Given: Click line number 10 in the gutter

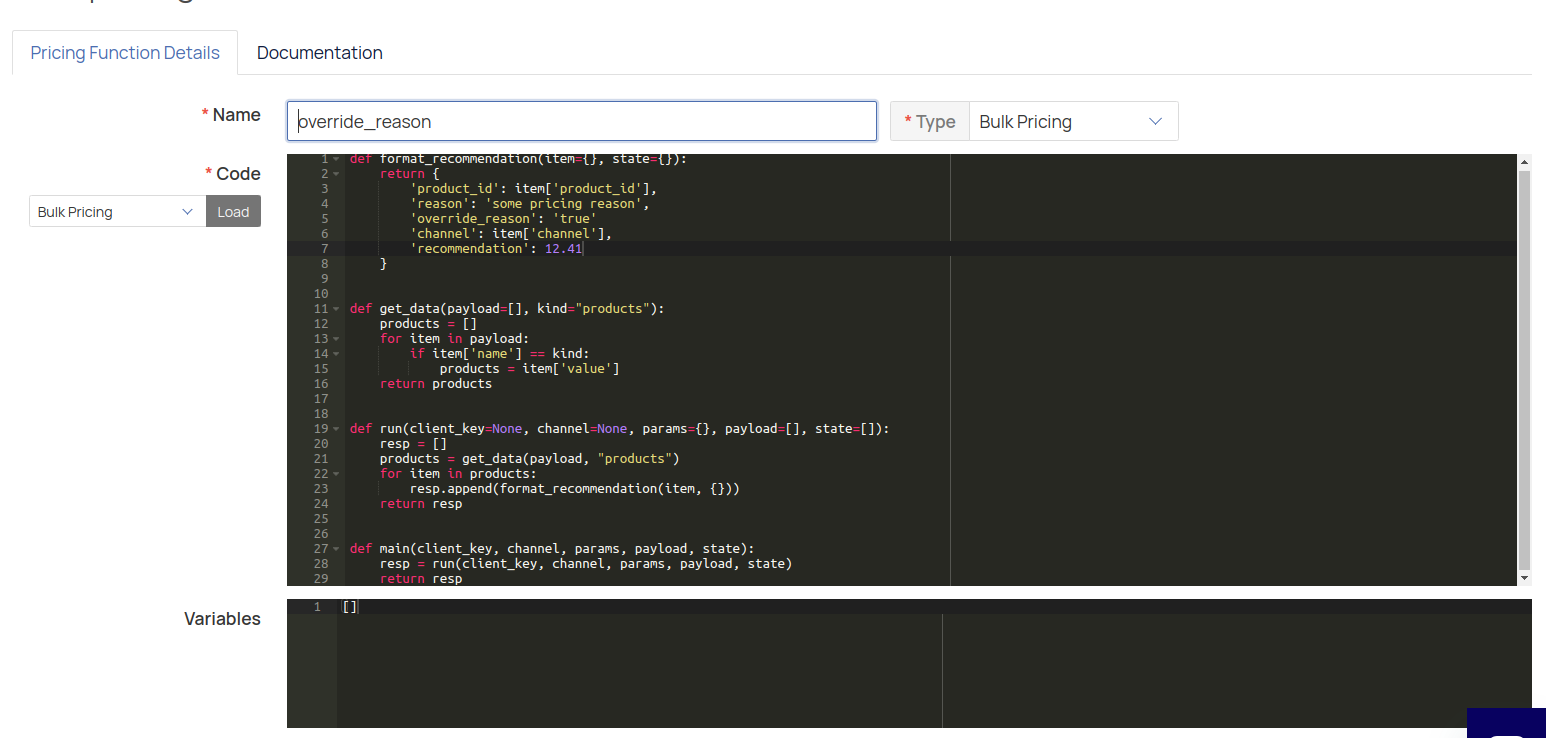Looking at the screenshot, I should [321, 294].
